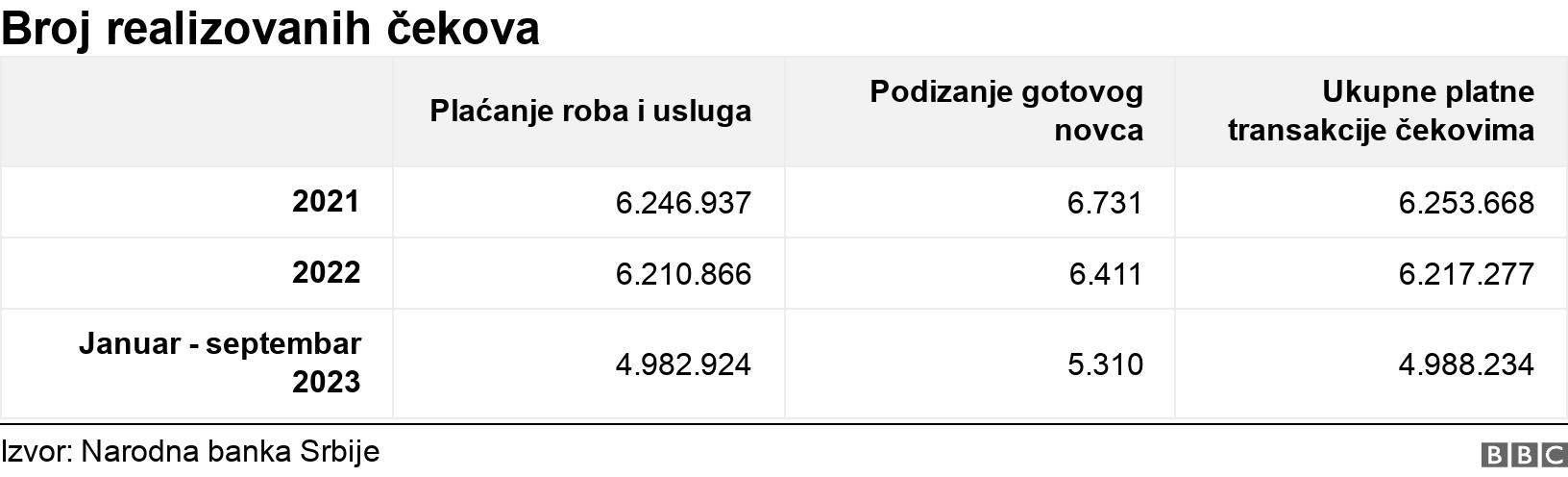
Task: Click 'Ukupne platne transakcije čekovima' header
Action: click(1380, 112)
